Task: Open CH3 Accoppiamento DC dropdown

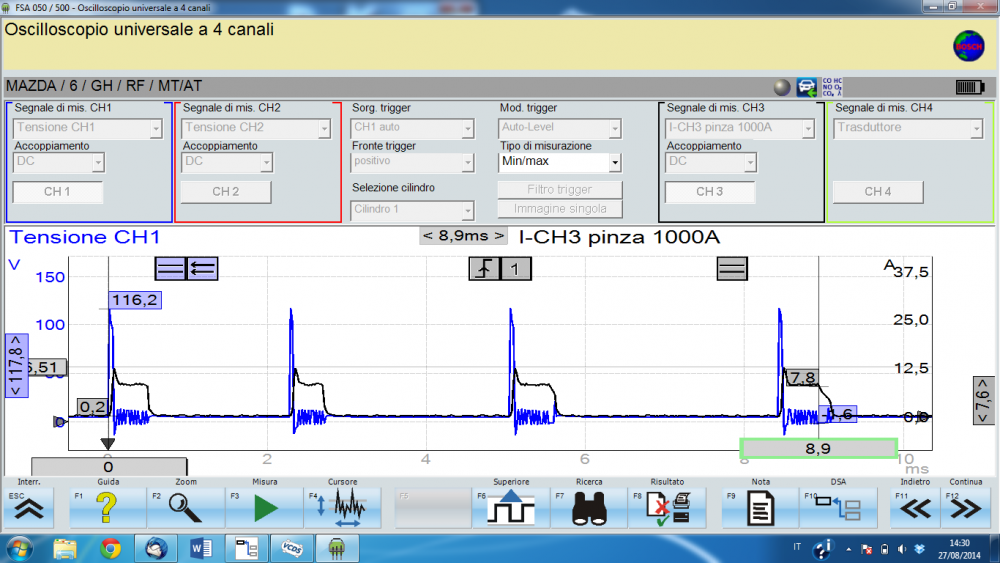Action: pos(711,162)
